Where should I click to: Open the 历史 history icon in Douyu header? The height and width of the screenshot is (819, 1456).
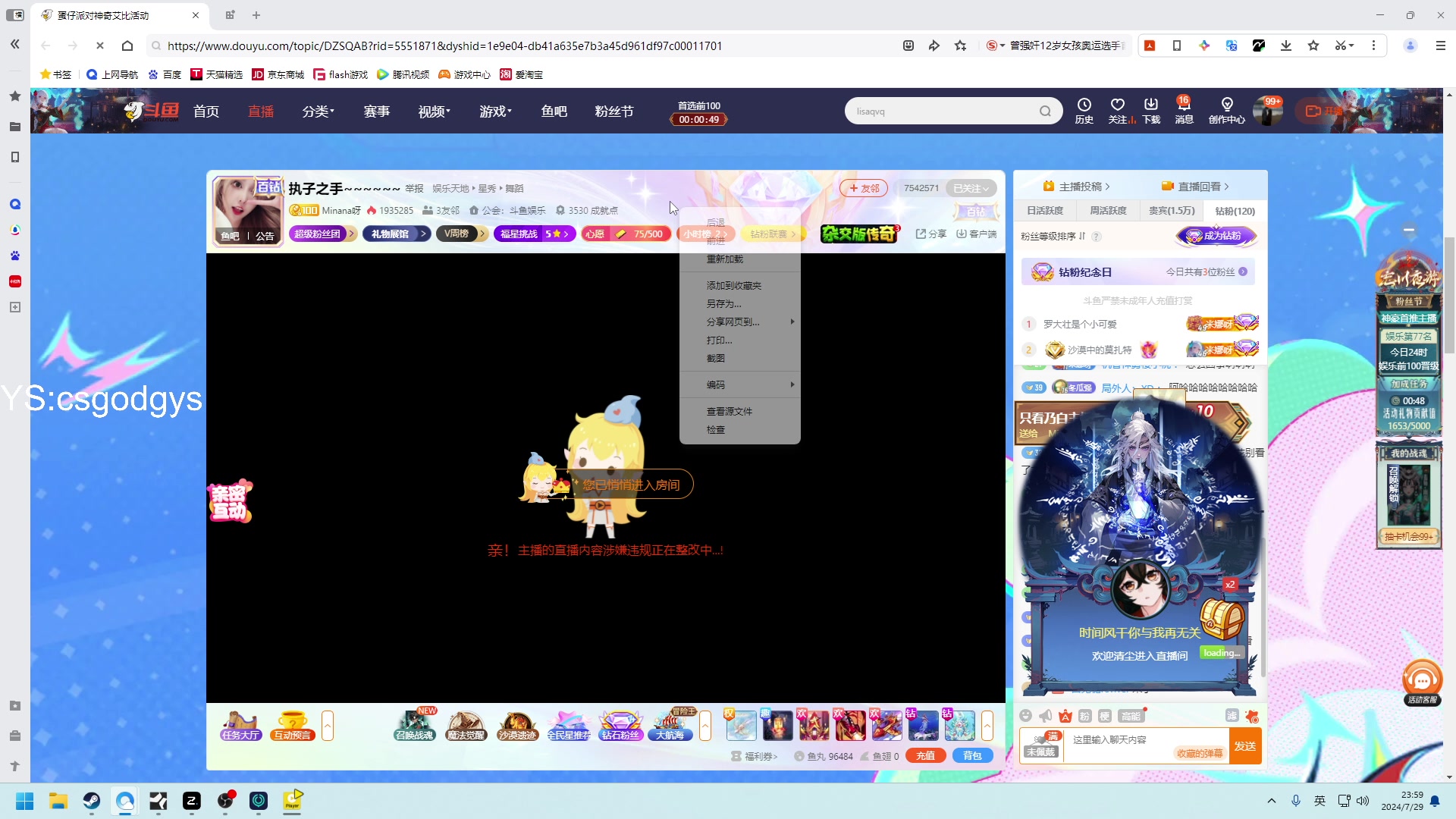tap(1084, 111)
